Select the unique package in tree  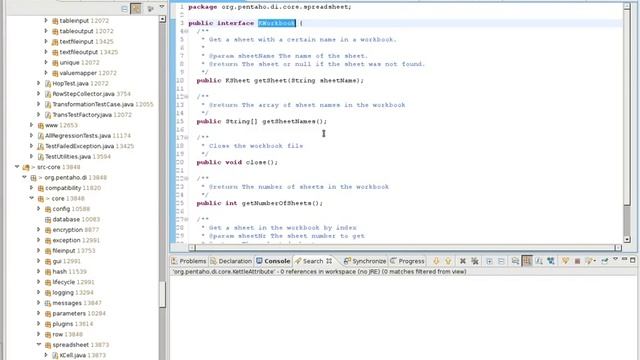click(76, 62)
